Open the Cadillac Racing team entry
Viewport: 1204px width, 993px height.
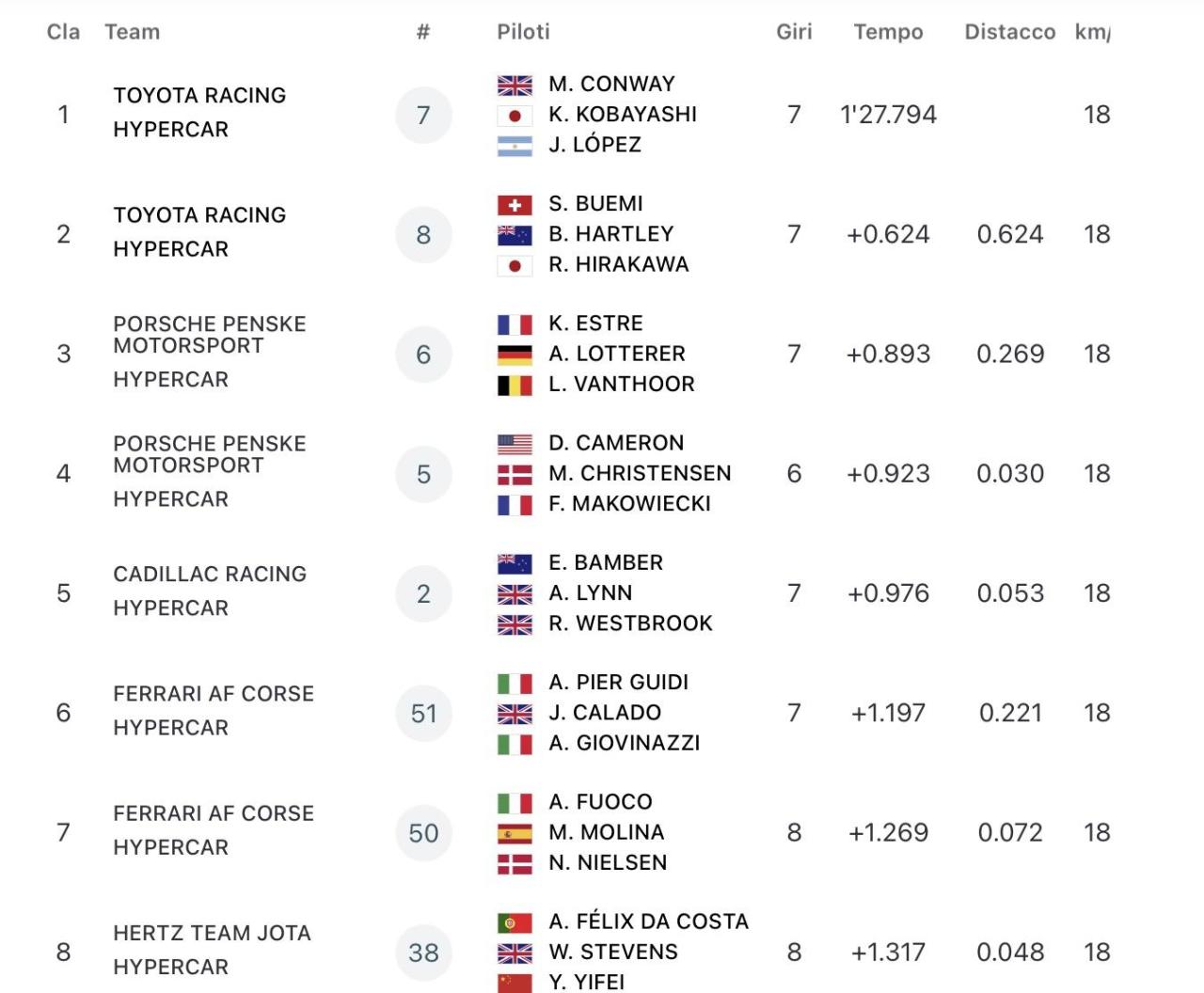[210, 575]
